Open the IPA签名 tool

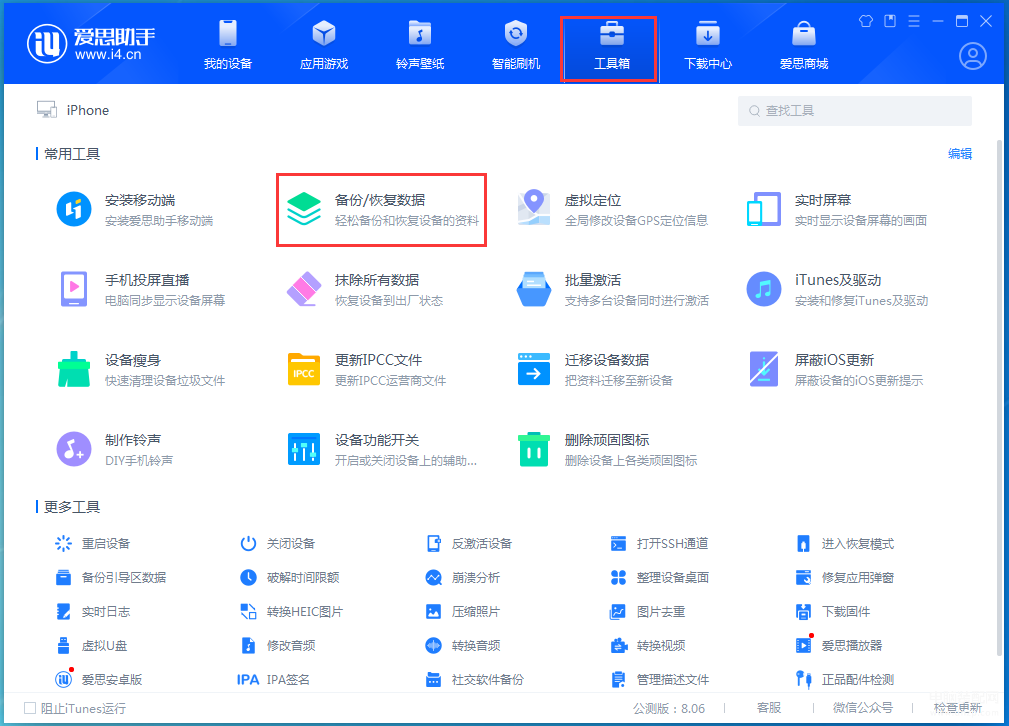click(273, 680)
